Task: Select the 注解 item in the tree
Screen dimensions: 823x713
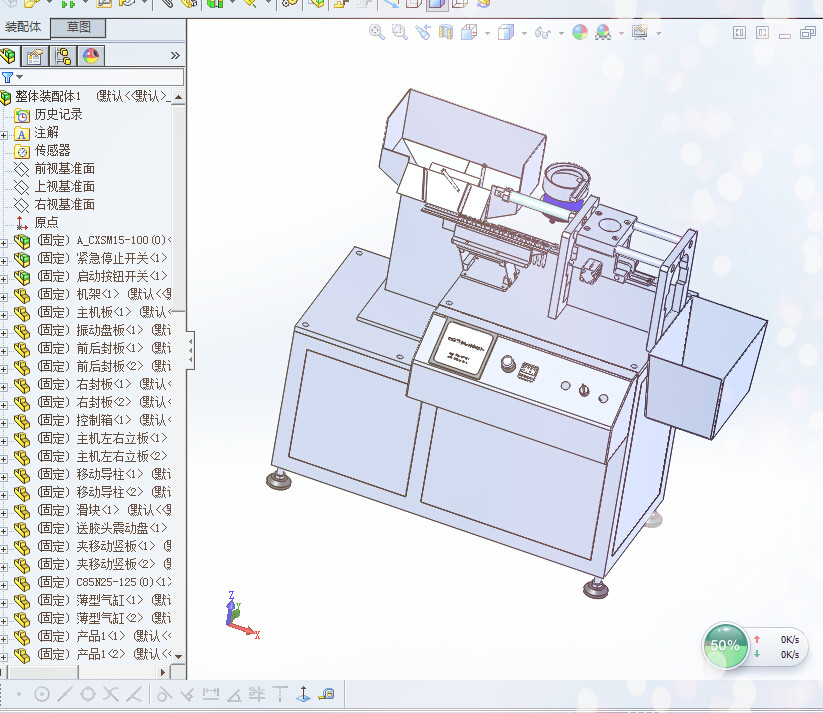Action: coord(47,132)
